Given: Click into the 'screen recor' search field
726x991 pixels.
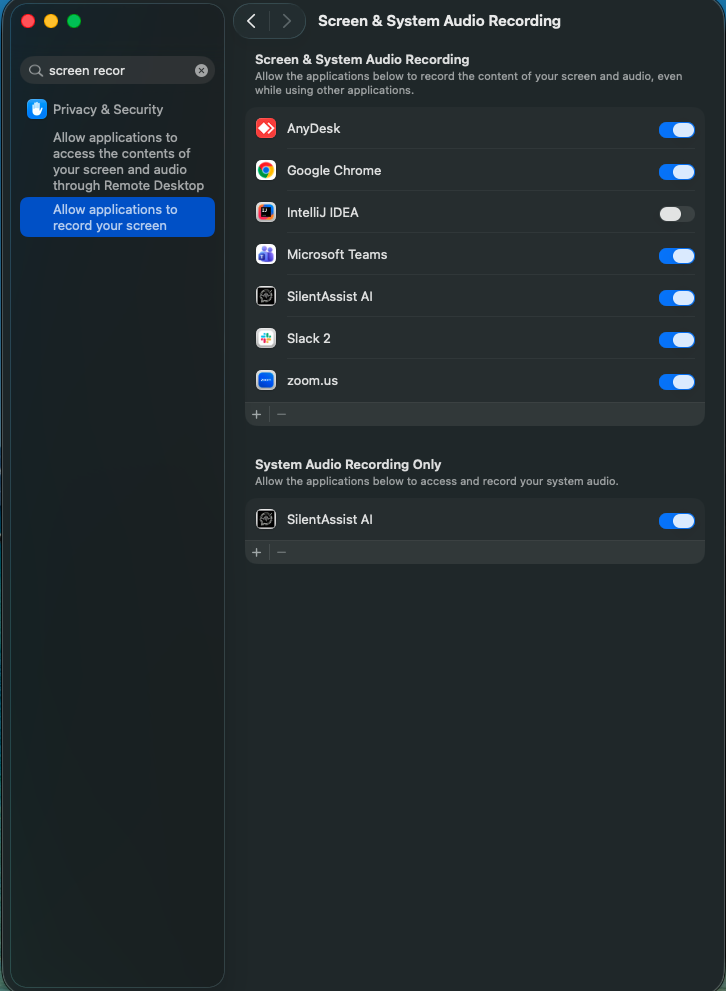Looking at the screenshot, I should tap(118, 71).
